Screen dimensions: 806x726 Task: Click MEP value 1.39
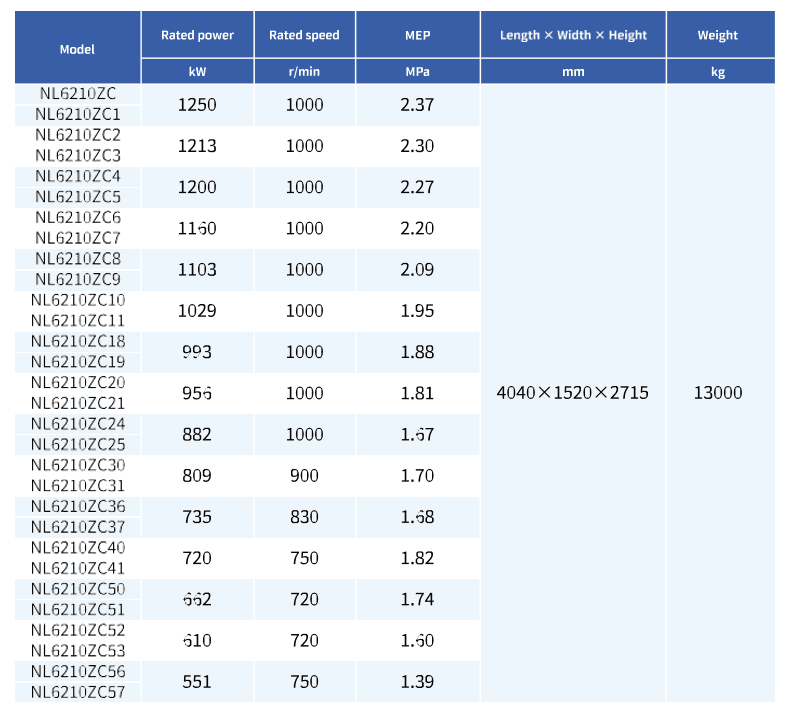[417, 682]
